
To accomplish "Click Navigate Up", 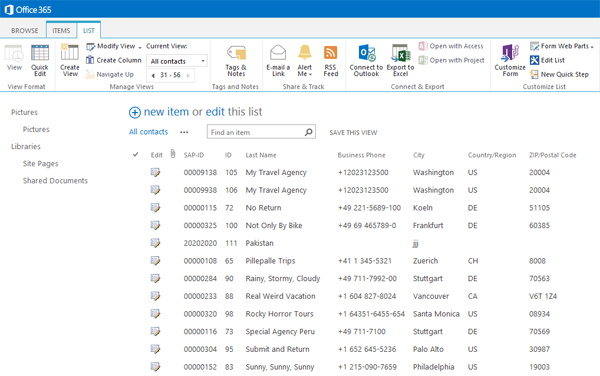I will click(110, 74).
